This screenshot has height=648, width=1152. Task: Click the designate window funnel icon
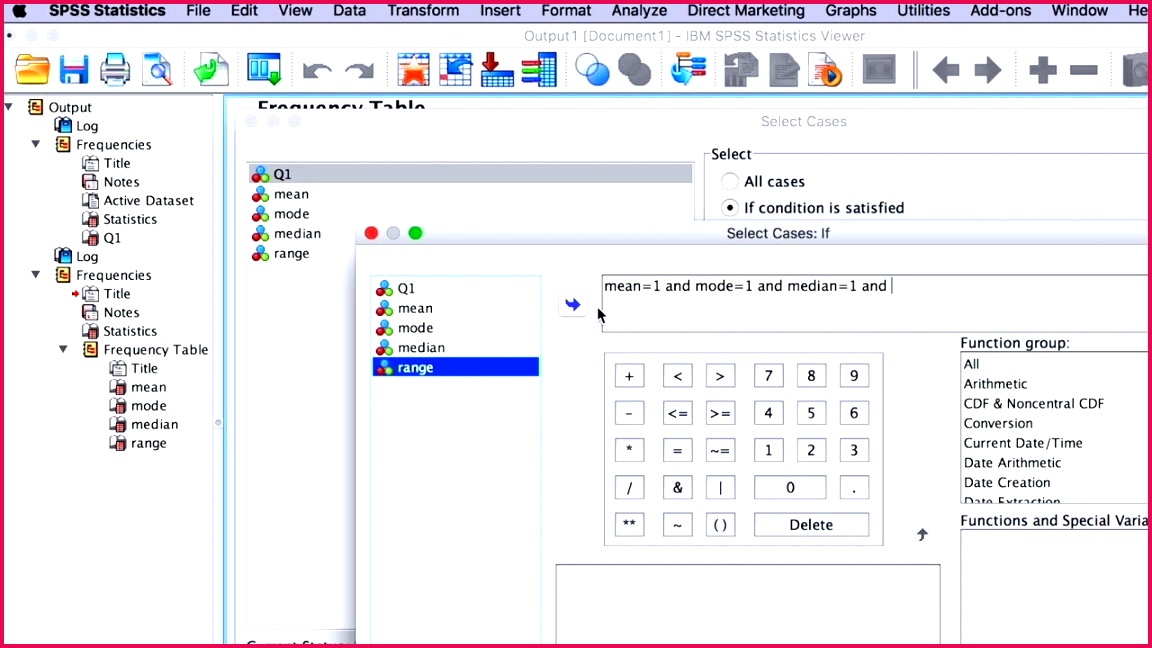click(x=688, y=71)
